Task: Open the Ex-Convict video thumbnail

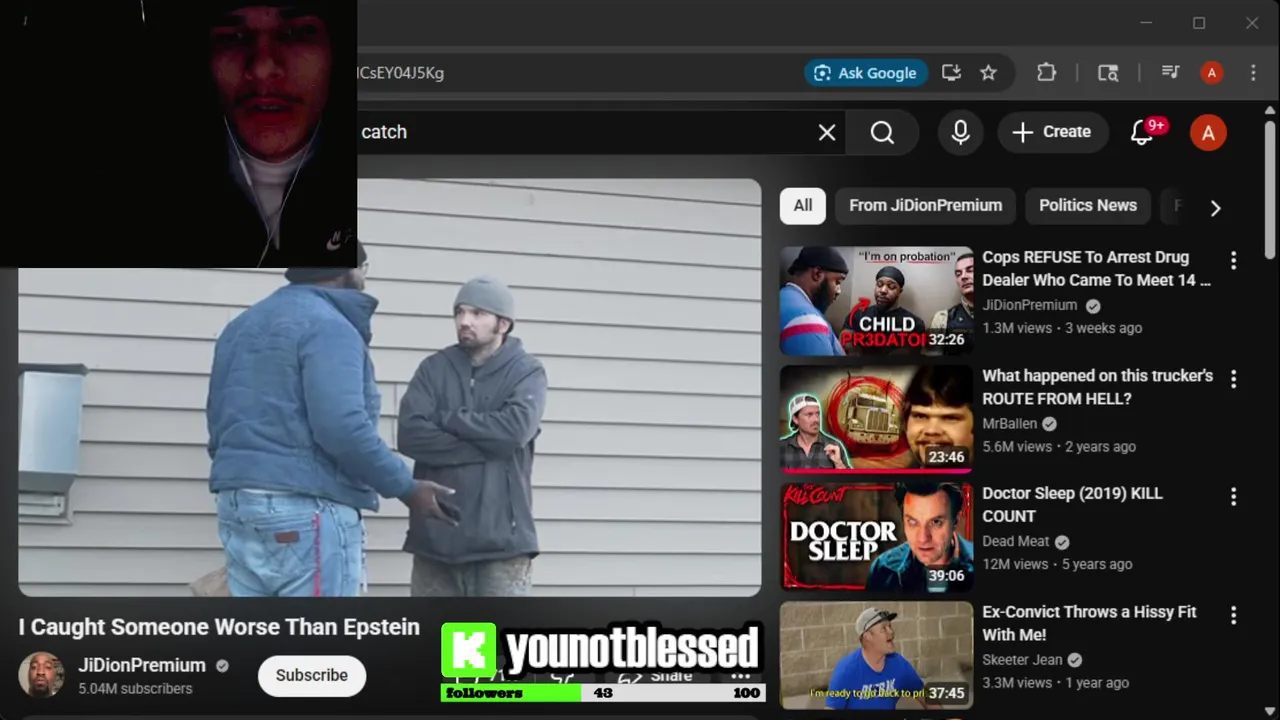Action: (x=876, y=655)
